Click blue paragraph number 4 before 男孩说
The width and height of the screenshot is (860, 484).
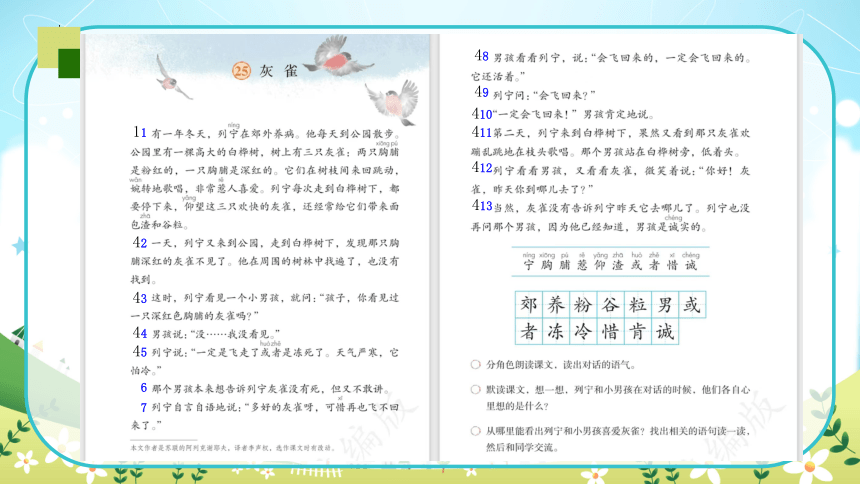point(144,334)
